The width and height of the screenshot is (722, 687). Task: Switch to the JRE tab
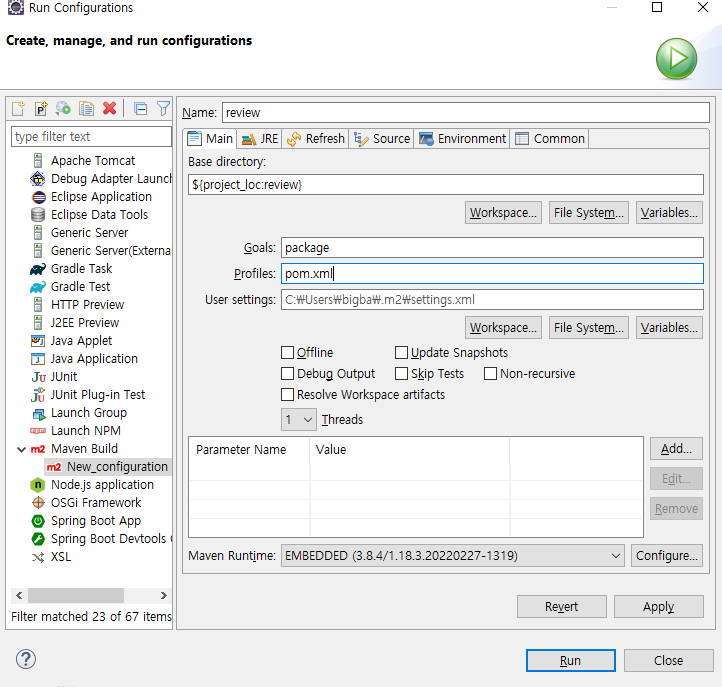click(260, 139)
